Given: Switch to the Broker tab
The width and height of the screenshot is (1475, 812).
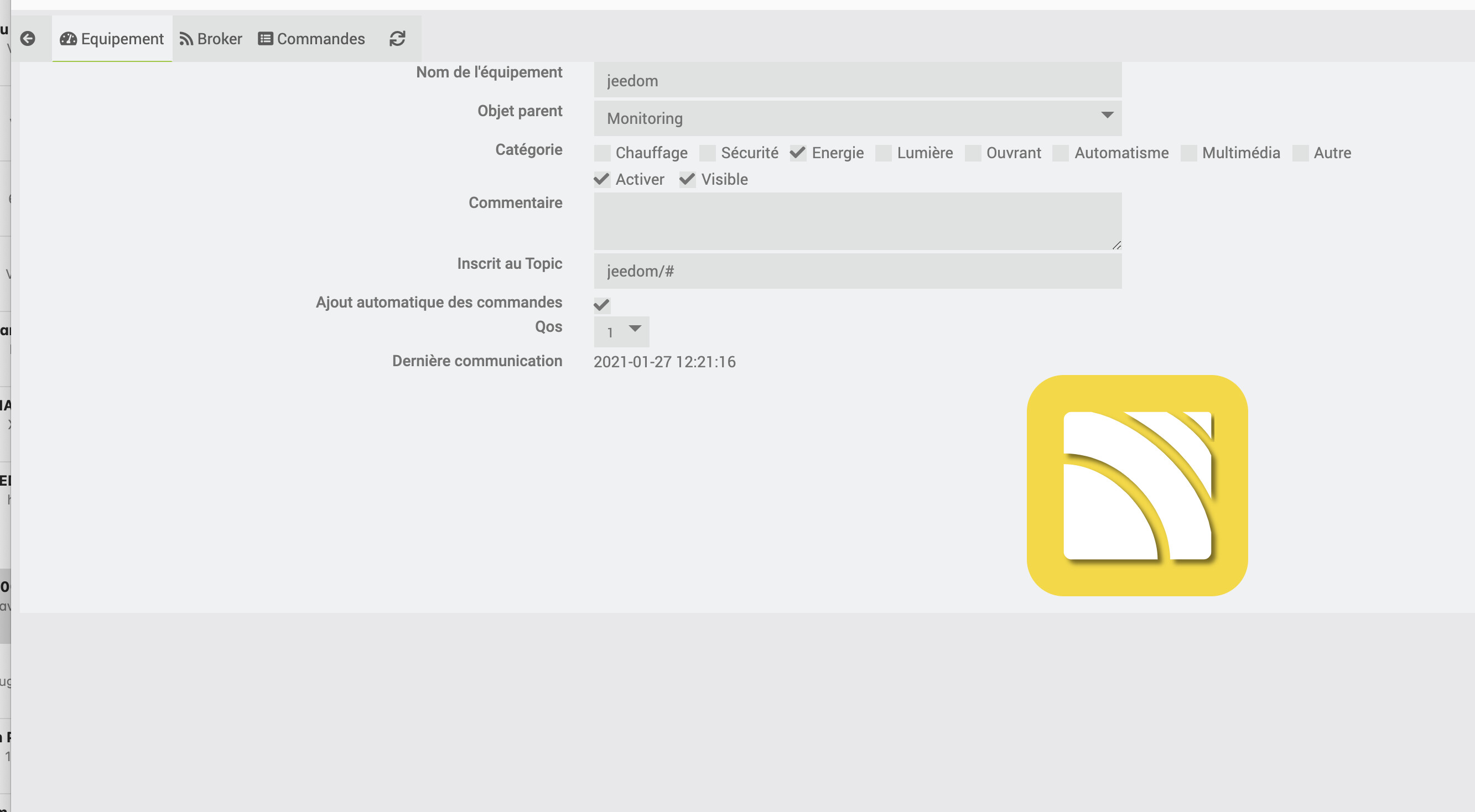Looking at the screenshot, I should (211, 38).
